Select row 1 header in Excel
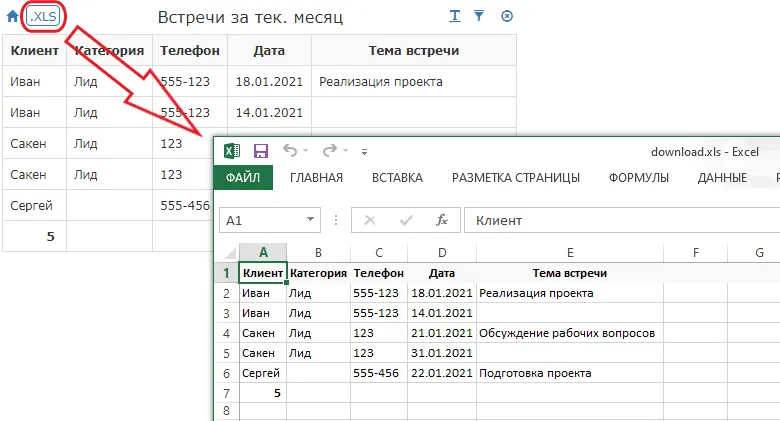This screenshot has height=421, width=780. coord(227,273)
